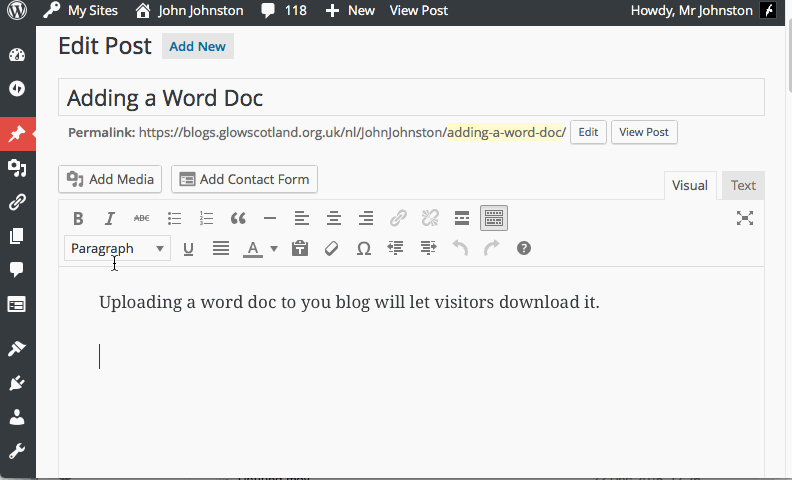Open the text color picker arrow
Viewport: 792px width, 480px height.
[274, 248]
